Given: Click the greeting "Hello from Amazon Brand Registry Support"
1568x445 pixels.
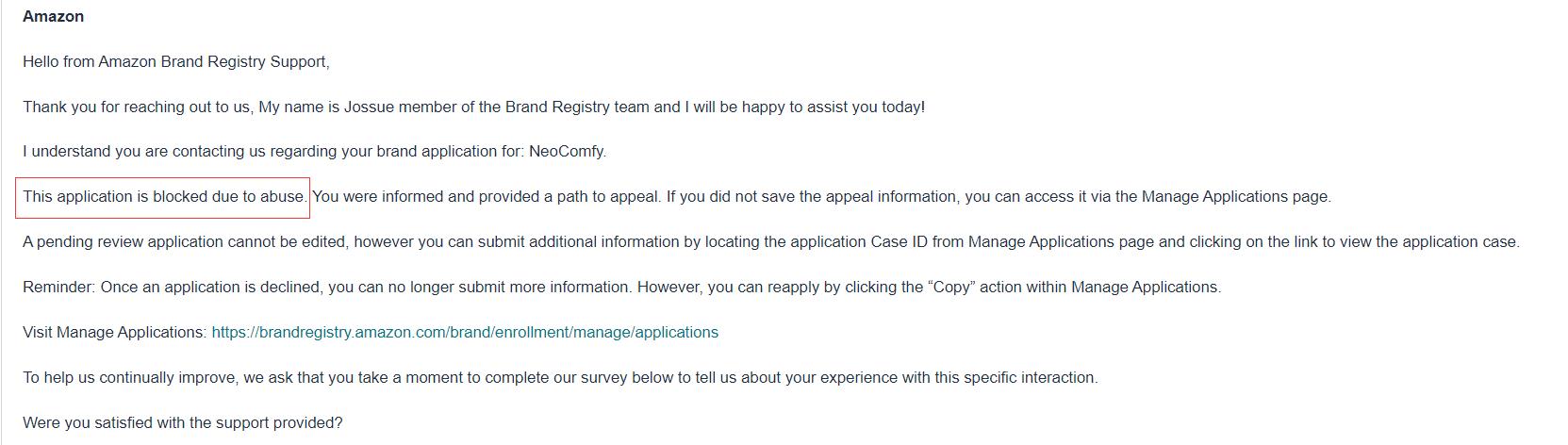Looking at the screenshot, I should coord(176,62).
